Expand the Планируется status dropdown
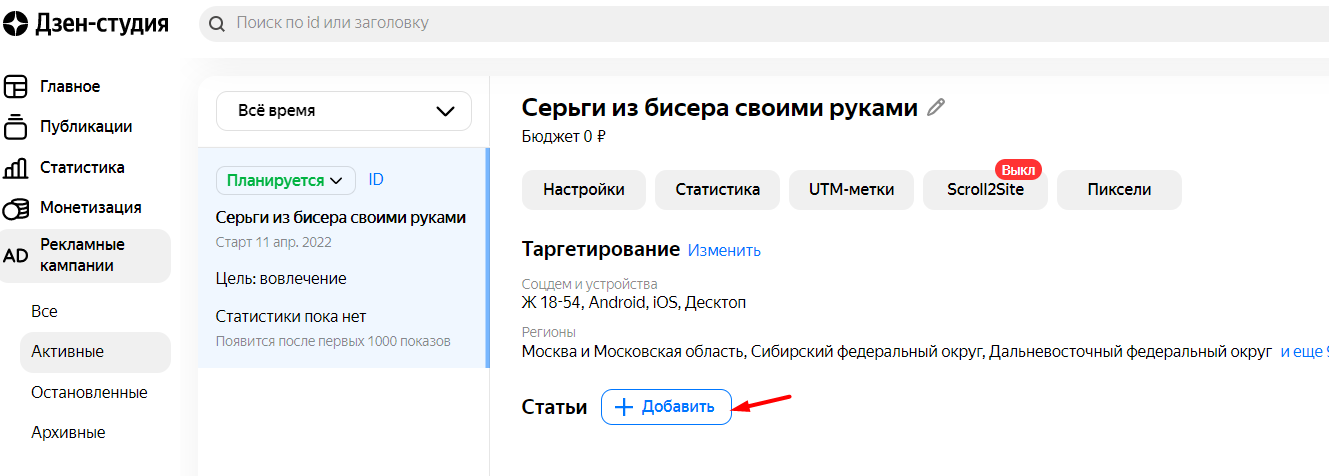The height and width of the screenshot is (476, 1329). [286, 180]
